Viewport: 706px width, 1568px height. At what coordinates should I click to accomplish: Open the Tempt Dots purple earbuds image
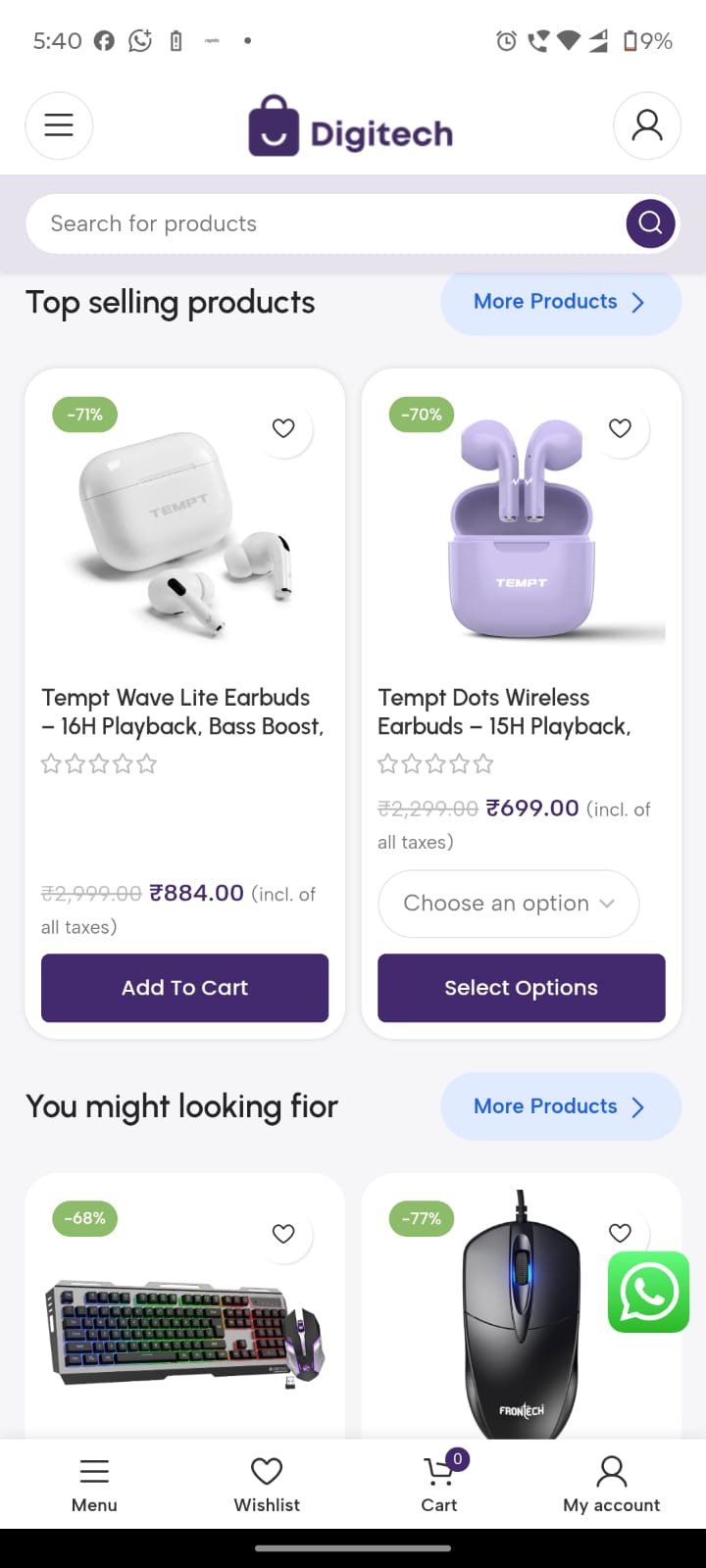pos(521,529)
